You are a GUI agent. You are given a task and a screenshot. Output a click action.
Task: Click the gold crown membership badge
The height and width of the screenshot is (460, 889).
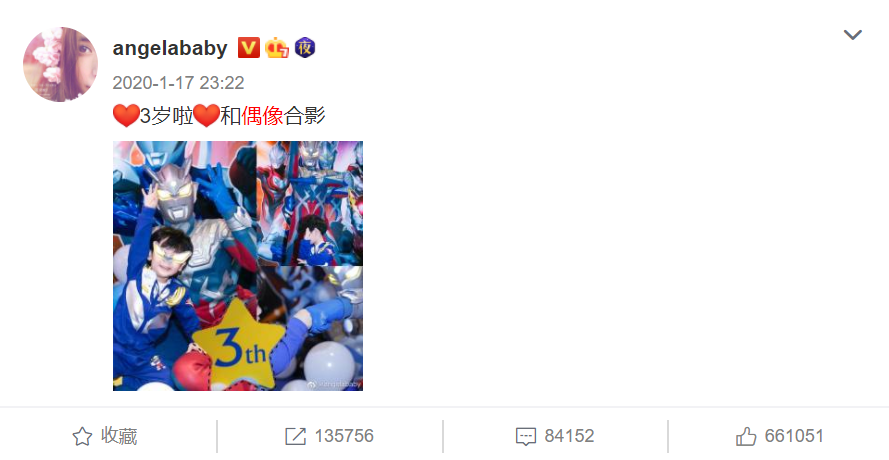[x=277, y=48]
